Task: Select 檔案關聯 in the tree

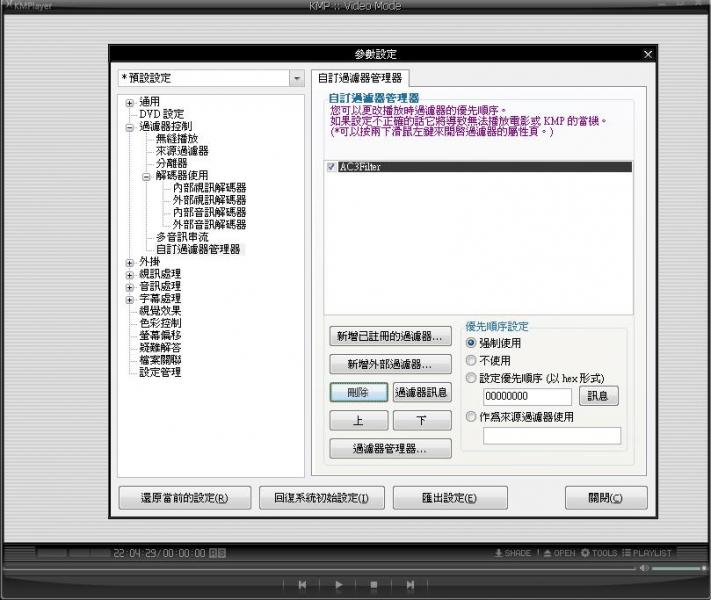Action: (x=160, y=360)
